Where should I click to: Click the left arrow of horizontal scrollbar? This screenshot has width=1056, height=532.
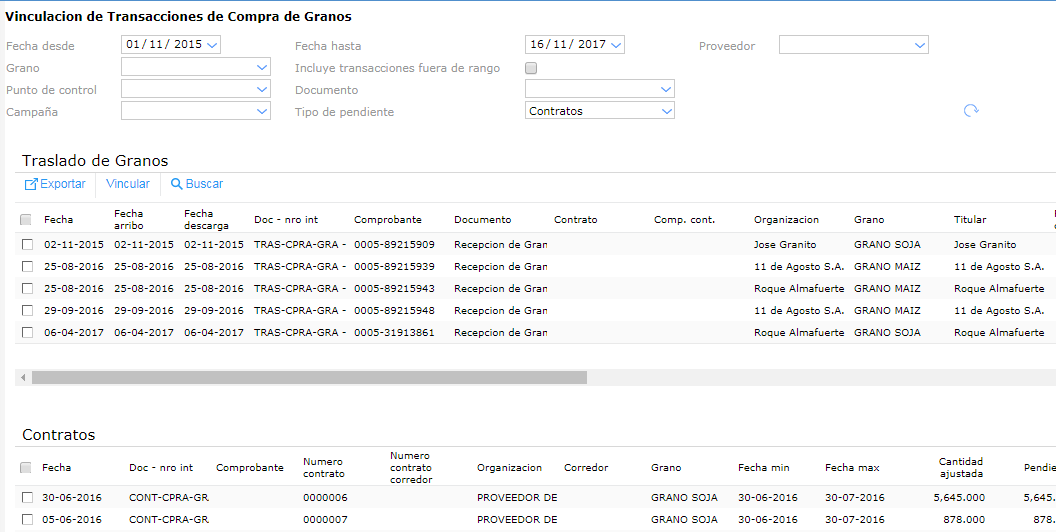21,378
